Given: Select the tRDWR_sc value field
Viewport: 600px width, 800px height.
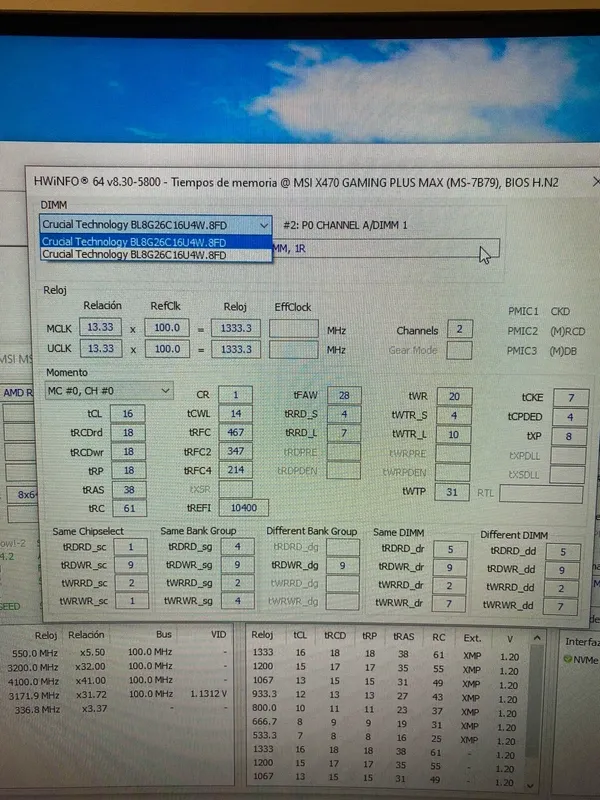Looking at the screenshot, I should pos(131,565).
